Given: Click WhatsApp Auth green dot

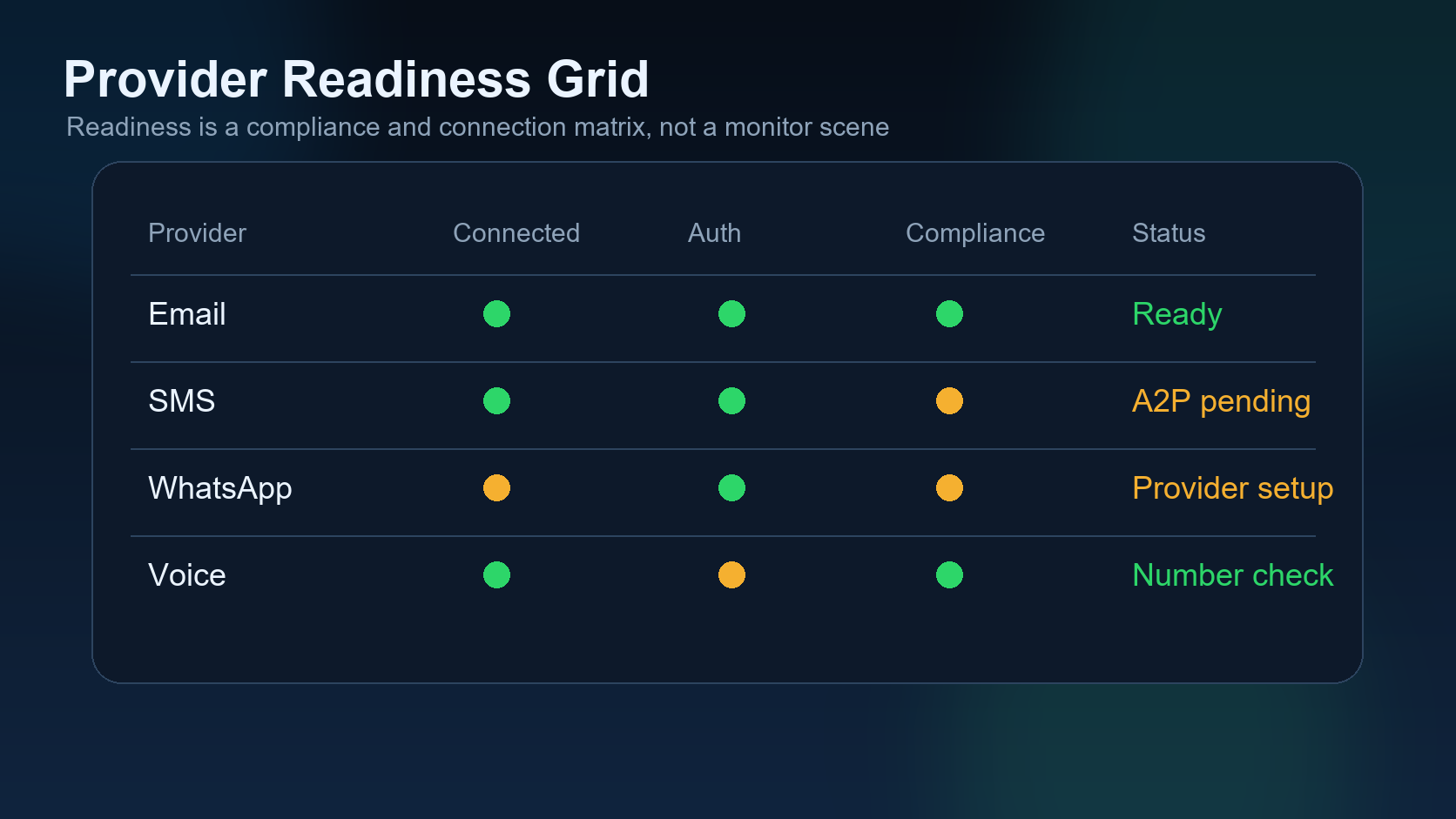Looking at the screenshot, I should 731,487.
